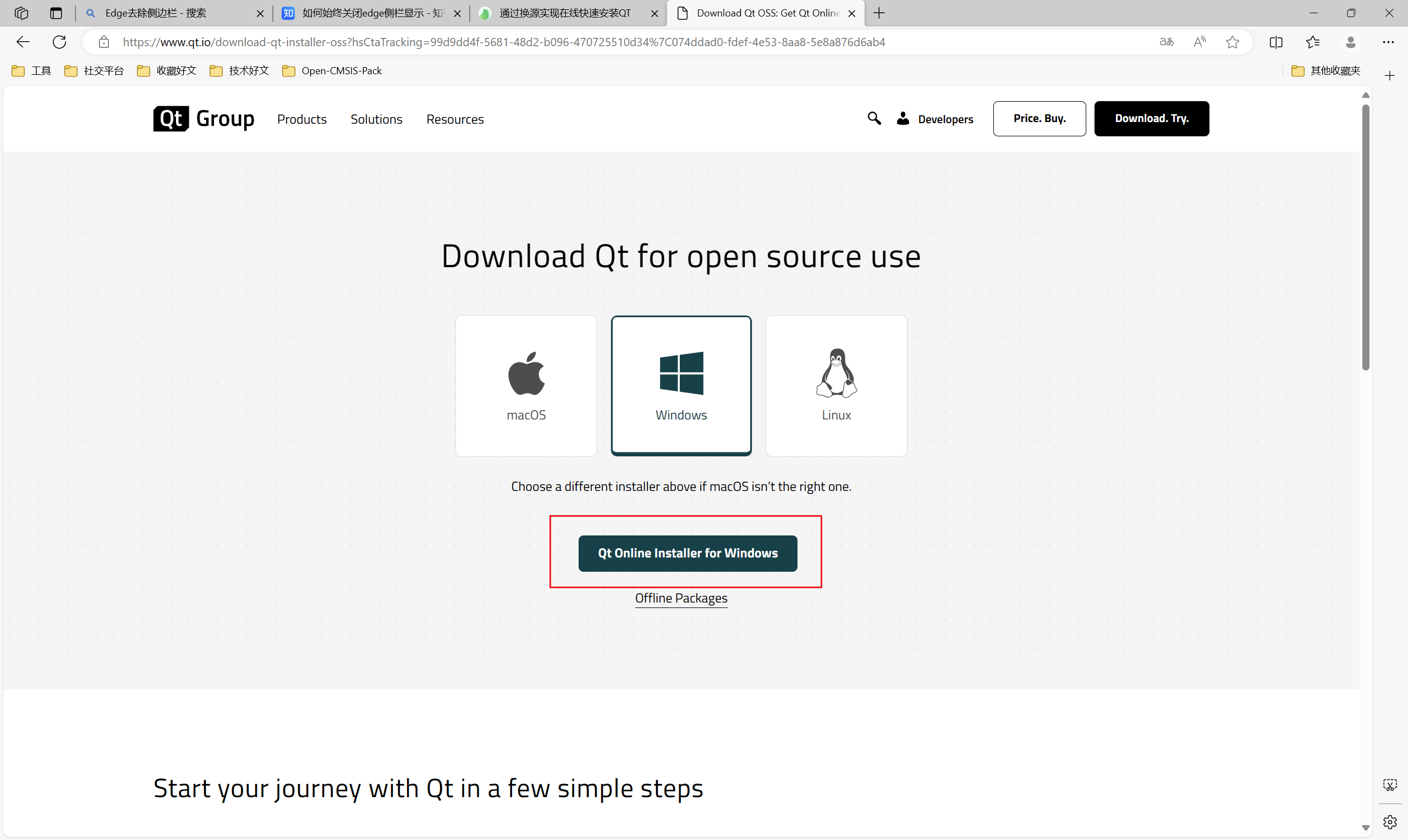Toggle Edge split screen icon

pyautogui.click(x=1275, y=42)
